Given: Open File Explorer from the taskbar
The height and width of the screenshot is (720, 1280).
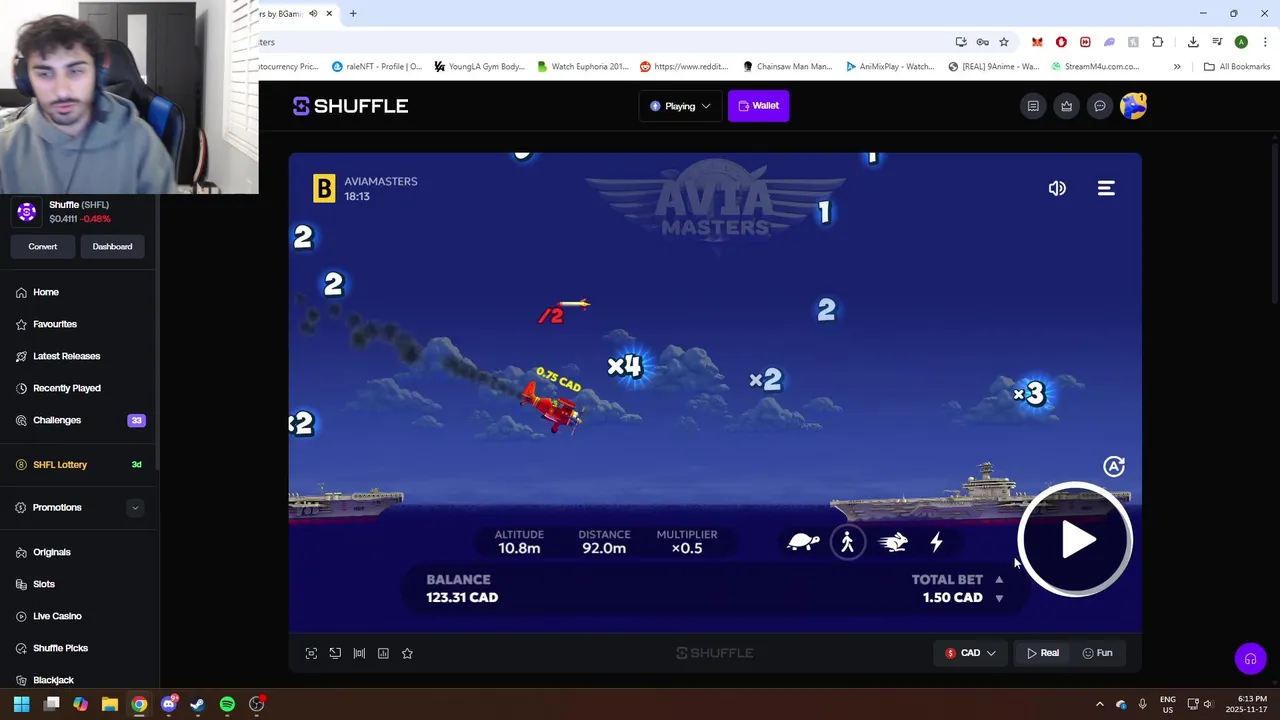Looking at the screenshot, I should [110, 704].
